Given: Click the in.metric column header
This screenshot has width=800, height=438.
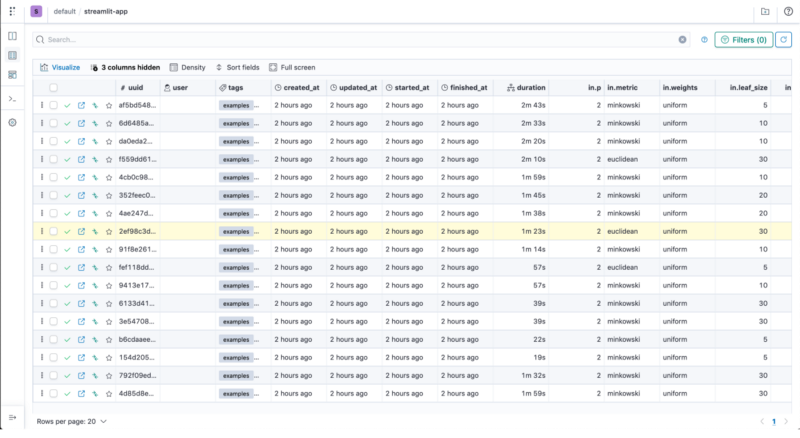Looking at the screenshot, I should 622,88.
